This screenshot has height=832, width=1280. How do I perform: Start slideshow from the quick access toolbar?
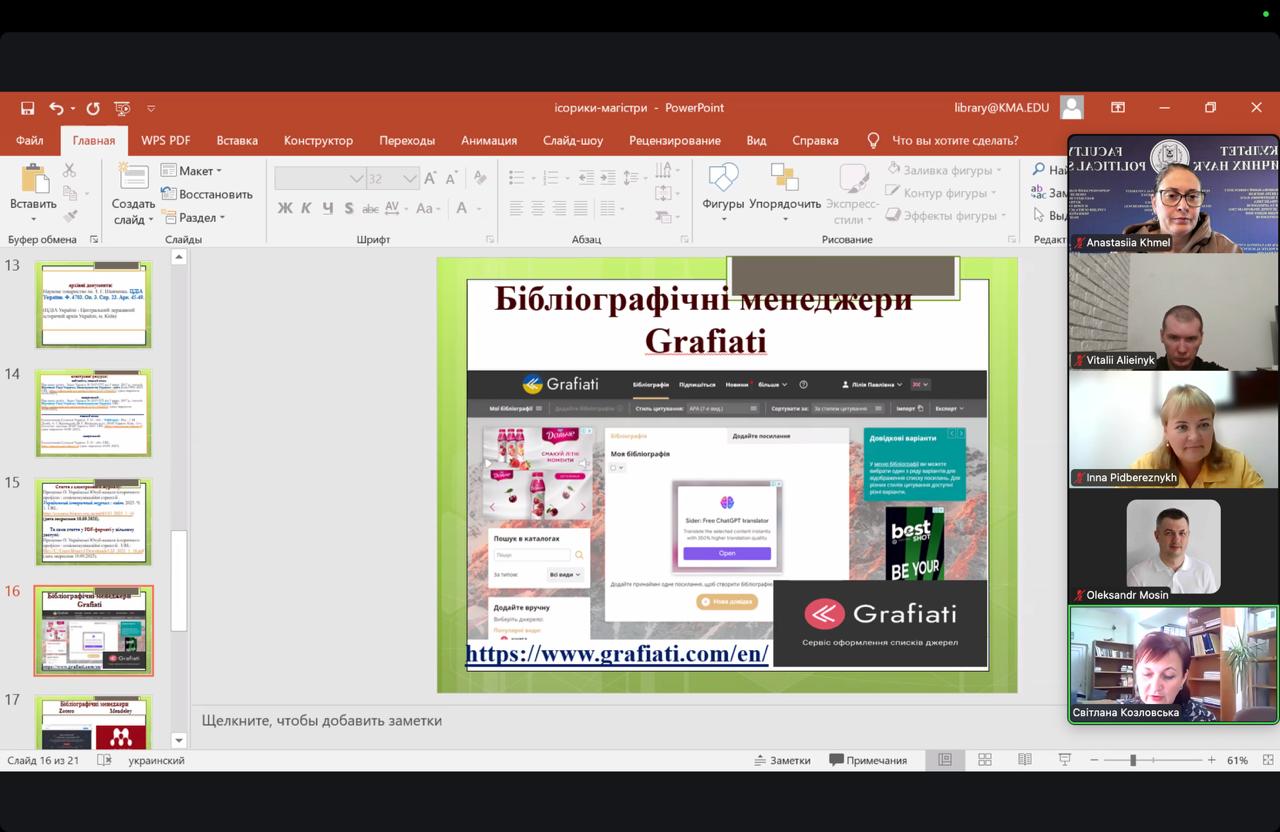122,108
